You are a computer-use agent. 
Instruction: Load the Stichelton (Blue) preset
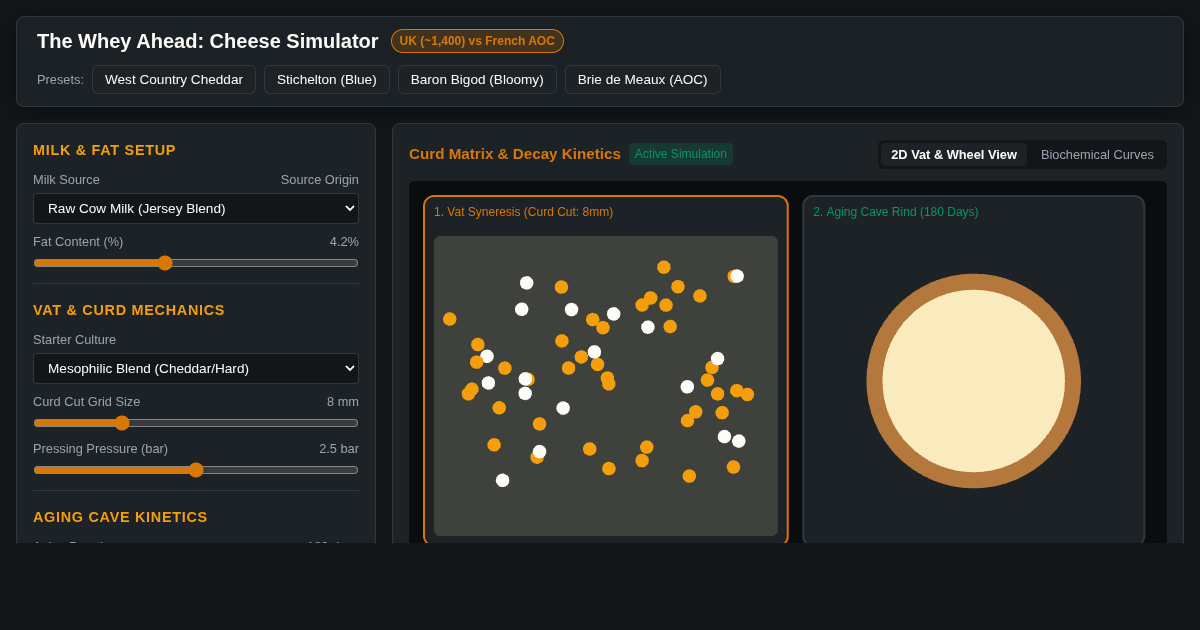327,80
